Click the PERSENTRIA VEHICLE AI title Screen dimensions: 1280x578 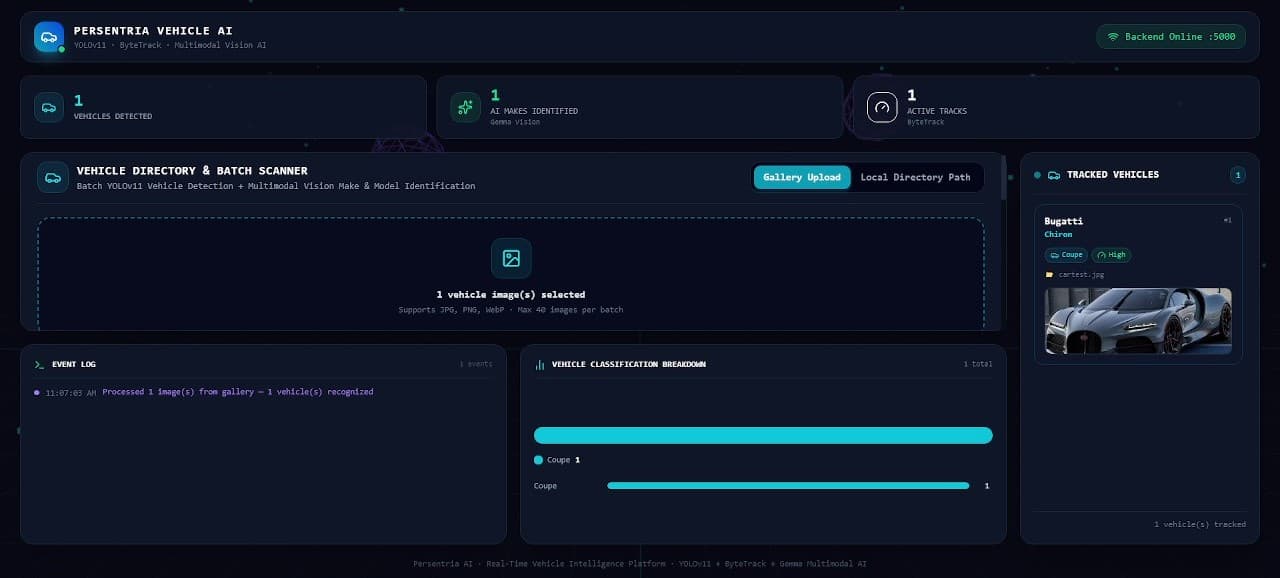pos(153,31)
